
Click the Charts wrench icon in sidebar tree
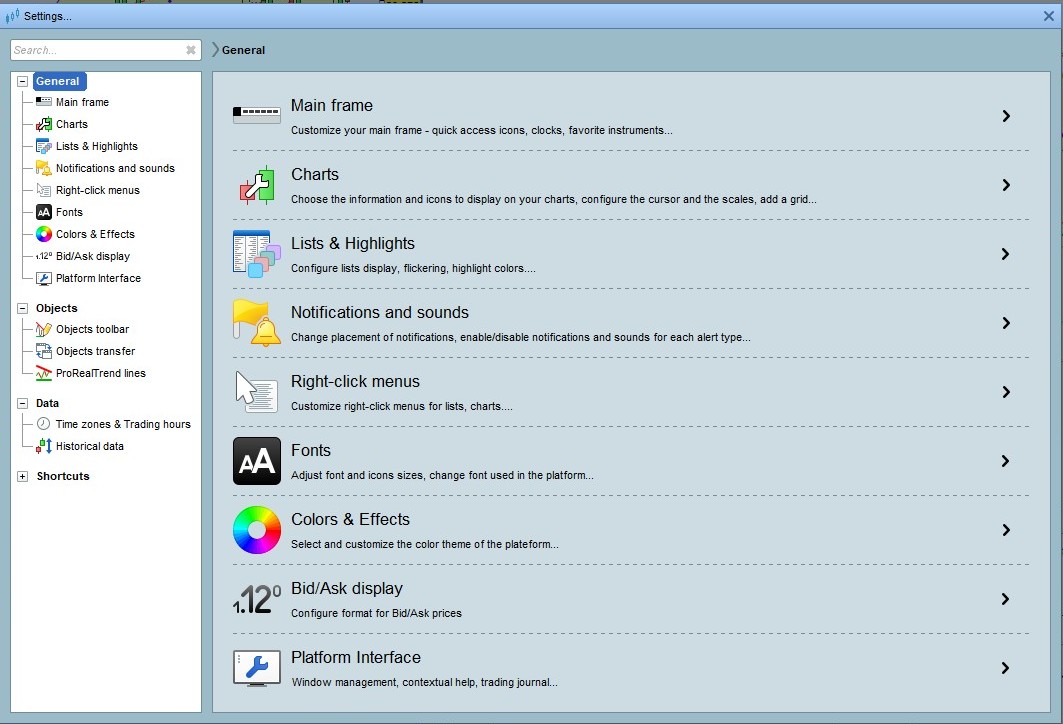(x=43, y=124)
